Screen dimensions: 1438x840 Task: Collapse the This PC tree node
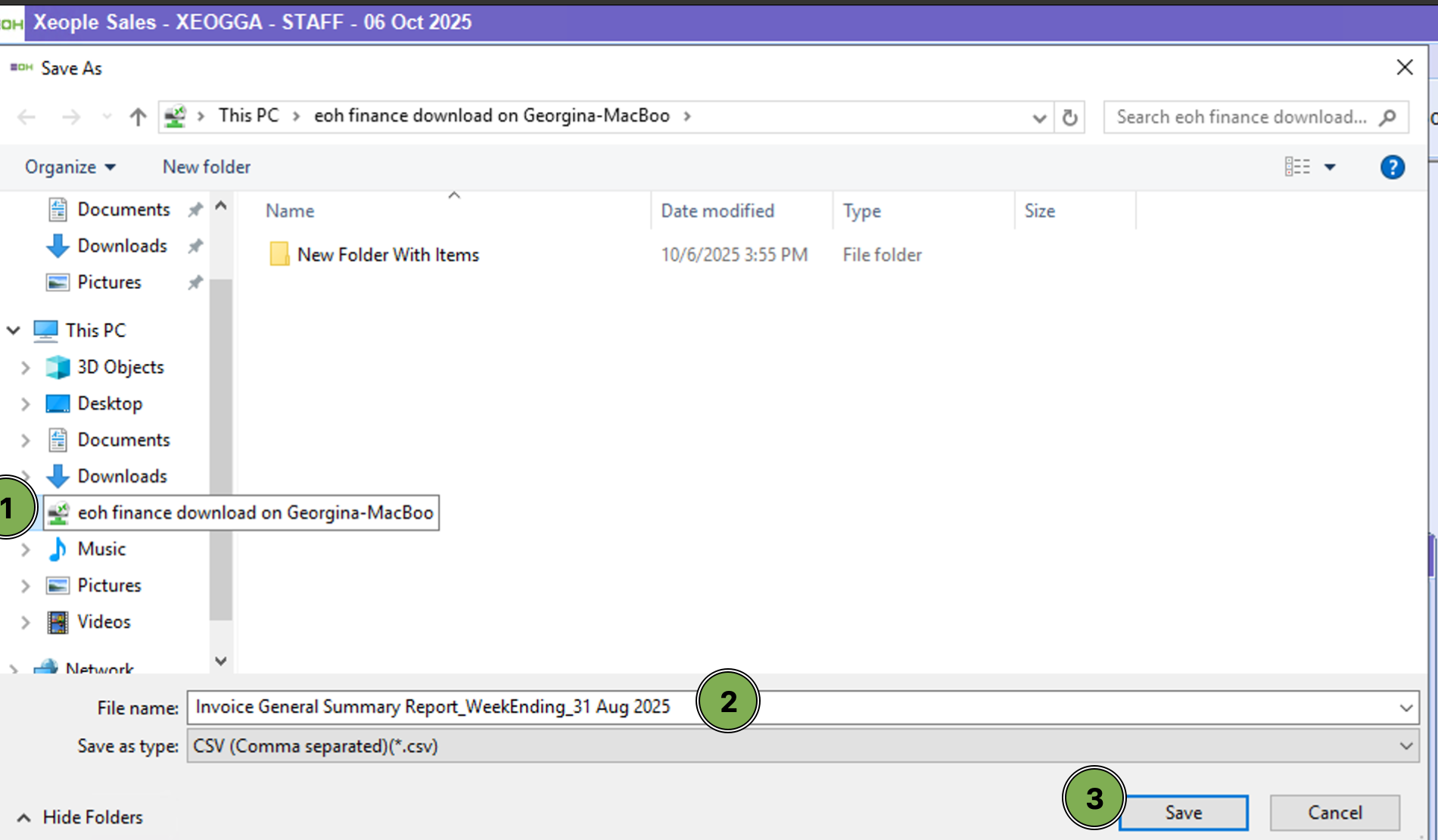point(13,331)
